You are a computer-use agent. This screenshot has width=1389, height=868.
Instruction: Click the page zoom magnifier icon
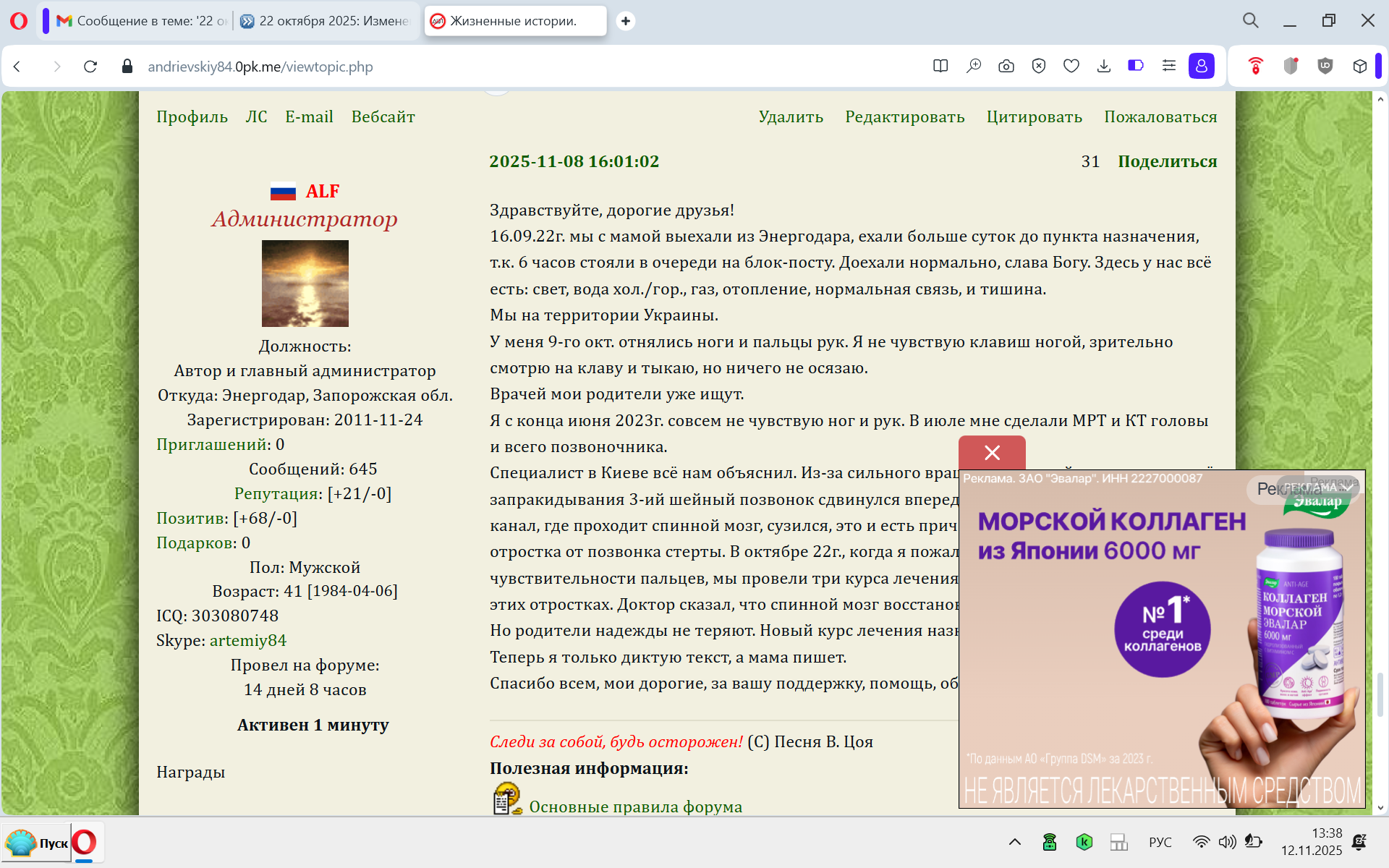(974, 67)
